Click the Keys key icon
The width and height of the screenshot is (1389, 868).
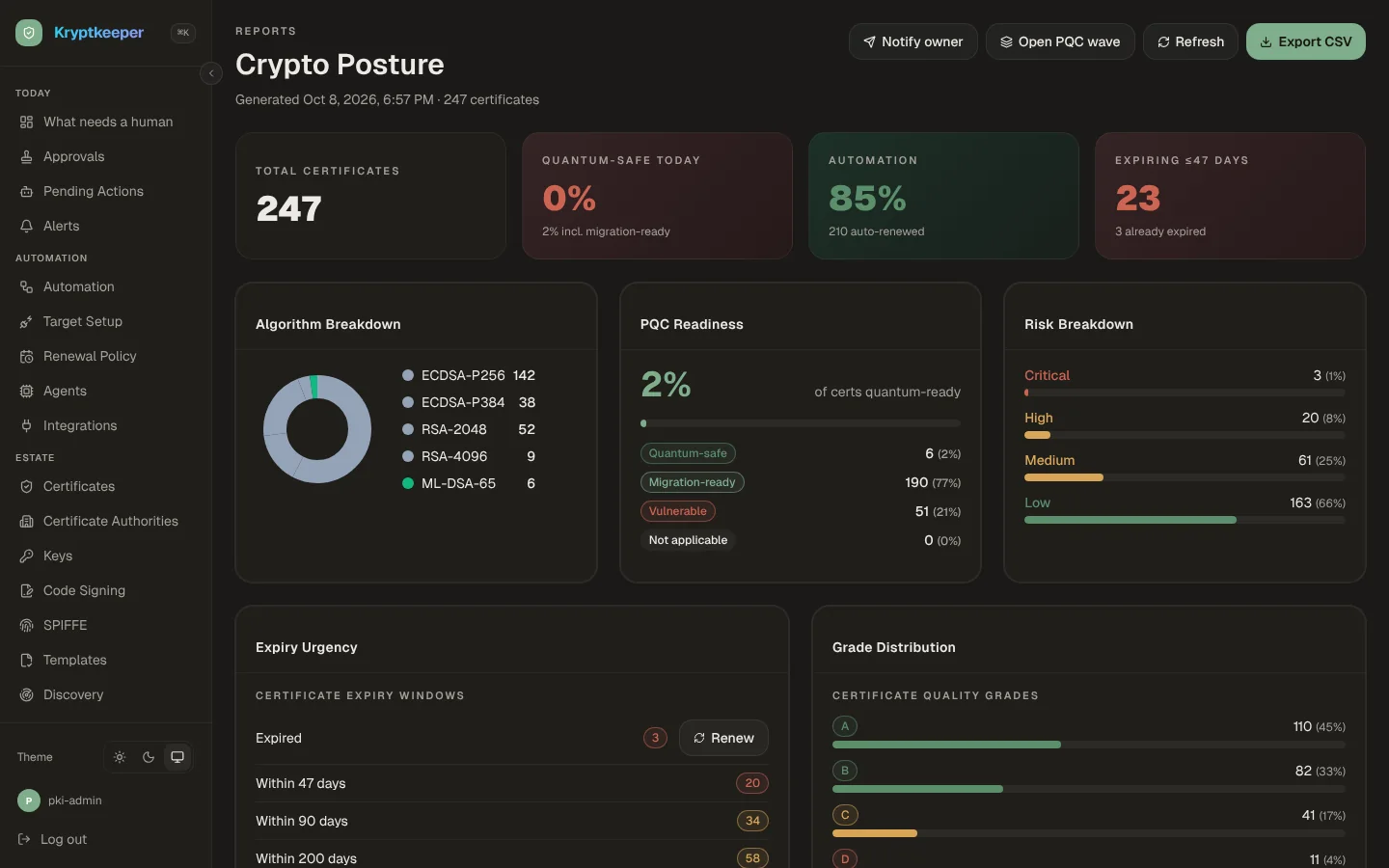click(26, 556)
